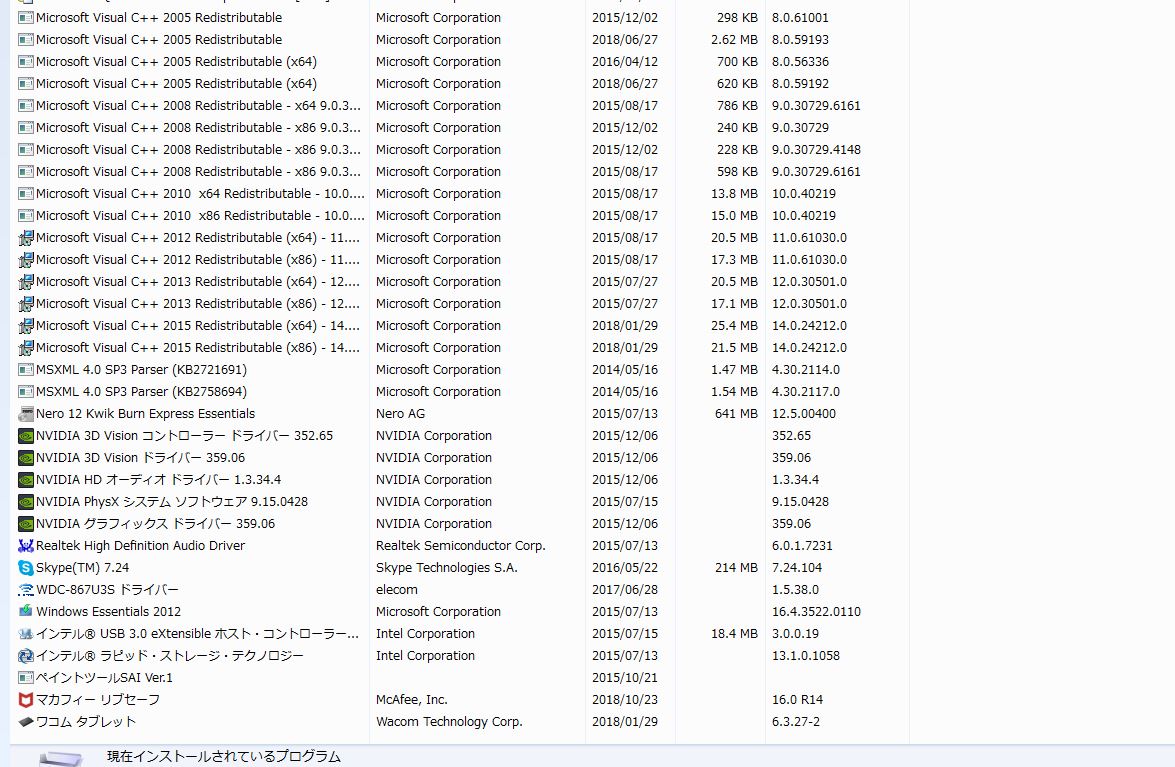
Task: Select Visual C++ 2005 (x64) 620 KB entry
Action: (176, 84)
